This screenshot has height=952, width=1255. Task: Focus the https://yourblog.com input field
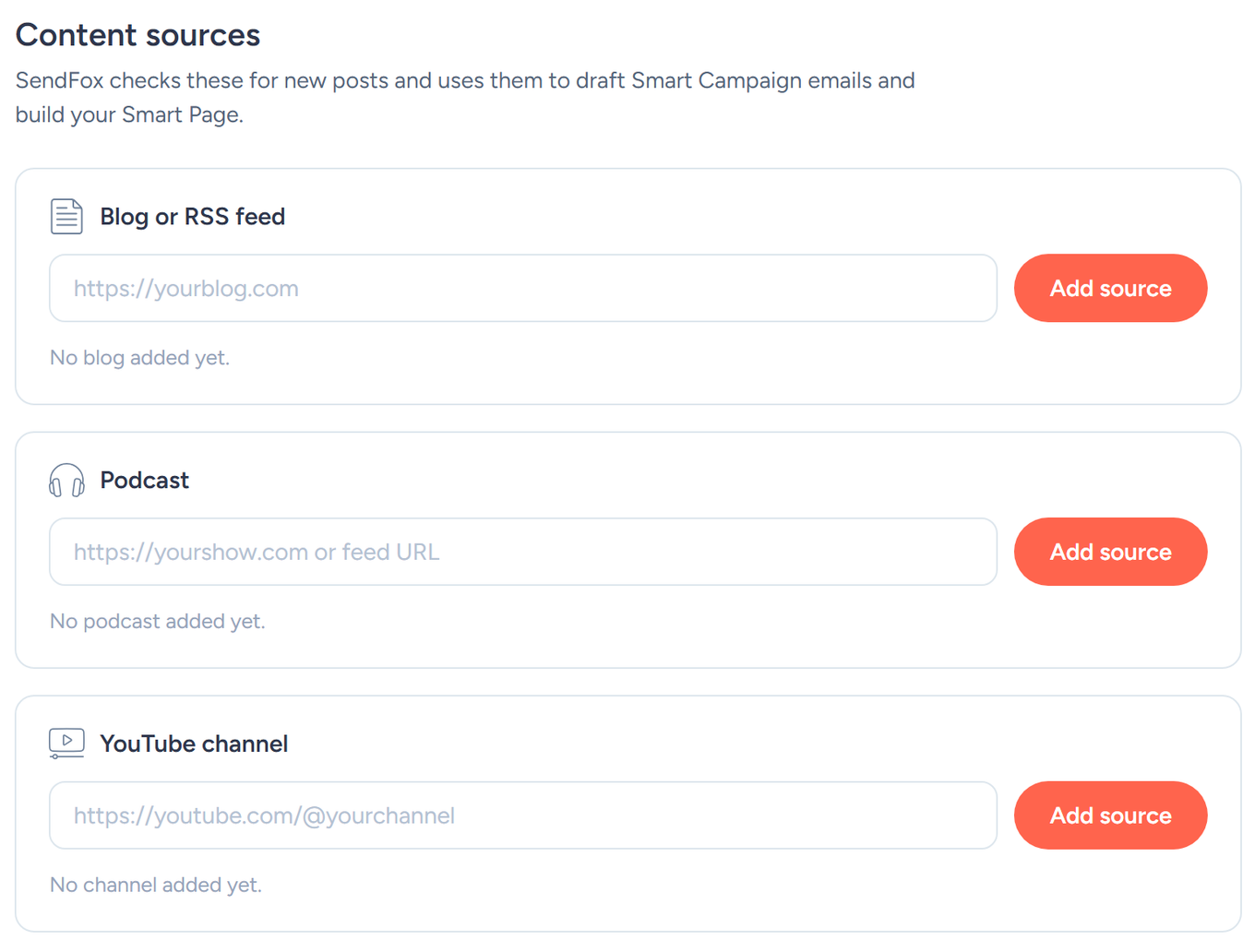point(523,288)
